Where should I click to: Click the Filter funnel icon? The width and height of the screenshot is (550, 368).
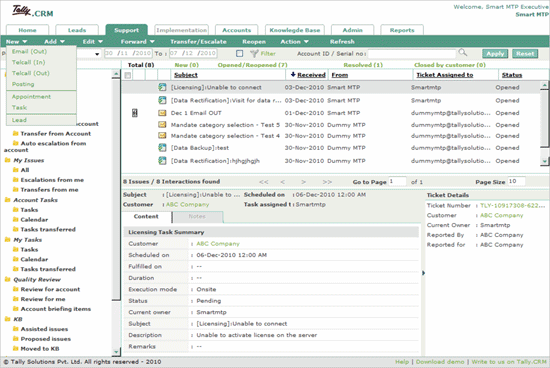tap(254, 54)
